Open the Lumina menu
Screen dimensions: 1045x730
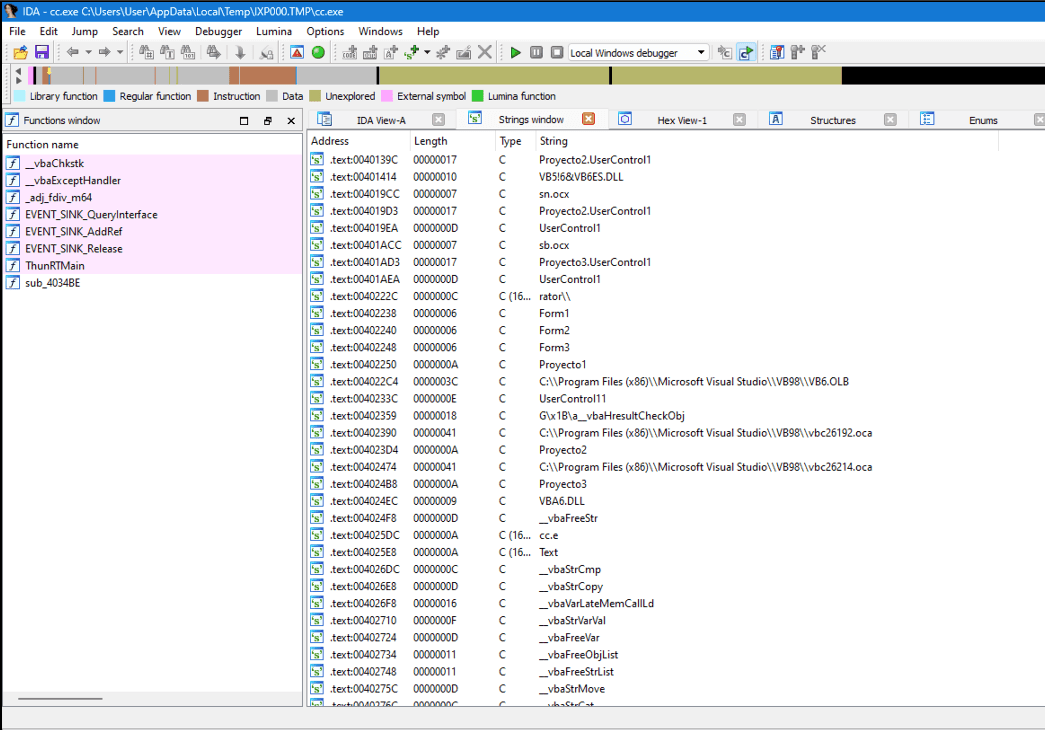coord(274,31)
